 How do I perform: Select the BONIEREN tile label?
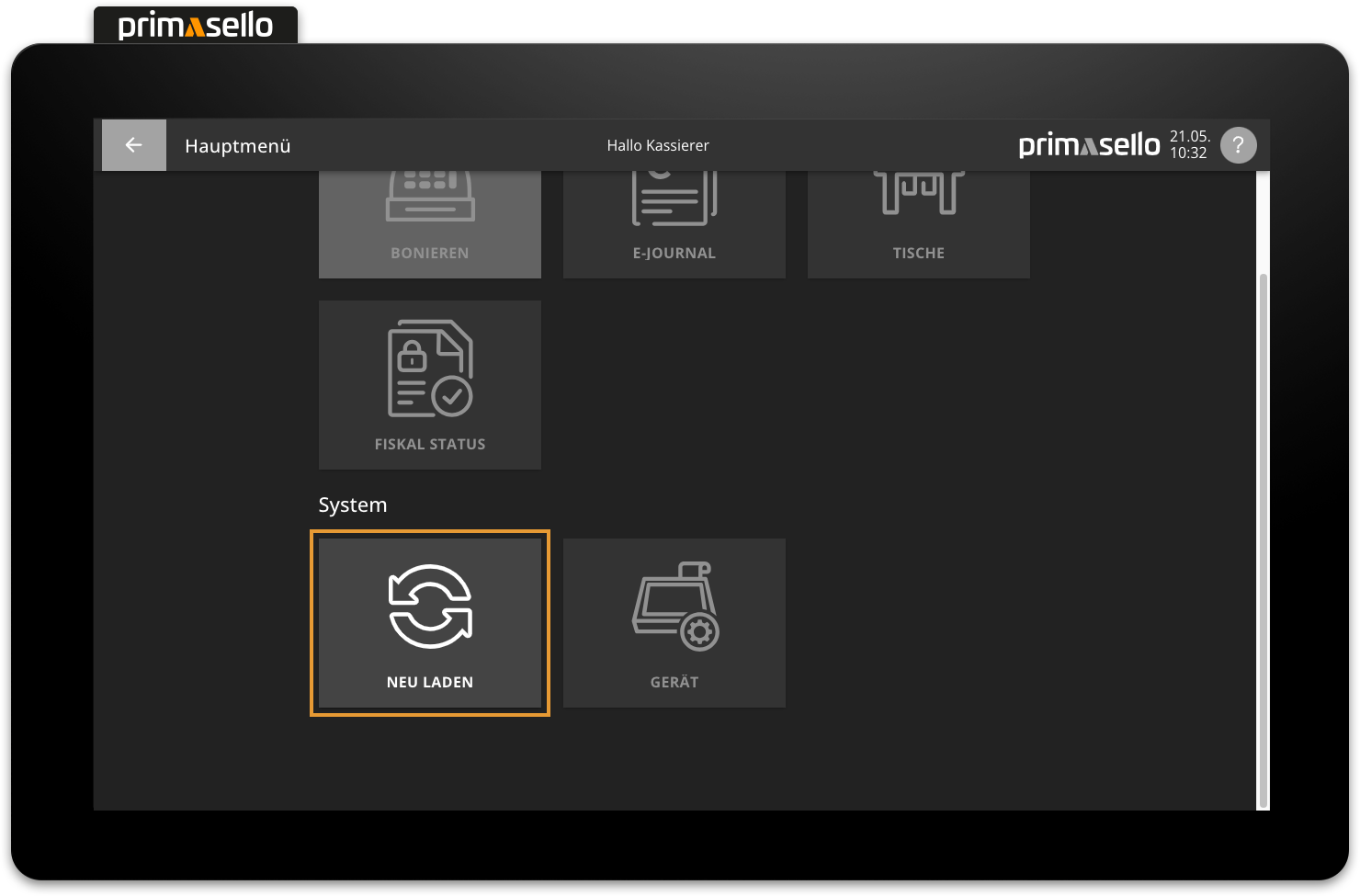tap(430, 253)
